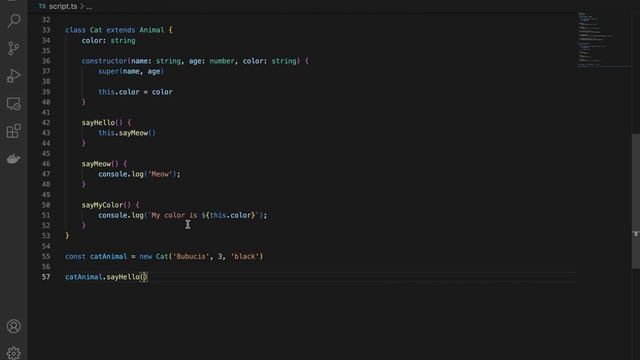Click line number 55 in the gutter

(x=46, y=256)
